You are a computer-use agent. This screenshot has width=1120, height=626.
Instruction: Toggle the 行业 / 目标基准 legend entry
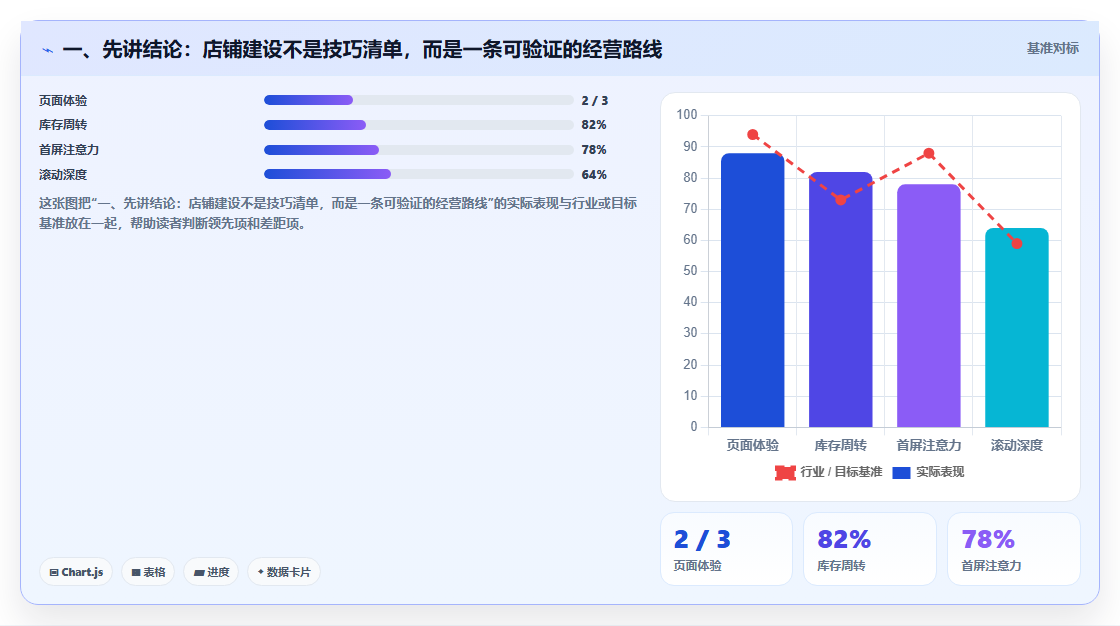coord(829,472)
